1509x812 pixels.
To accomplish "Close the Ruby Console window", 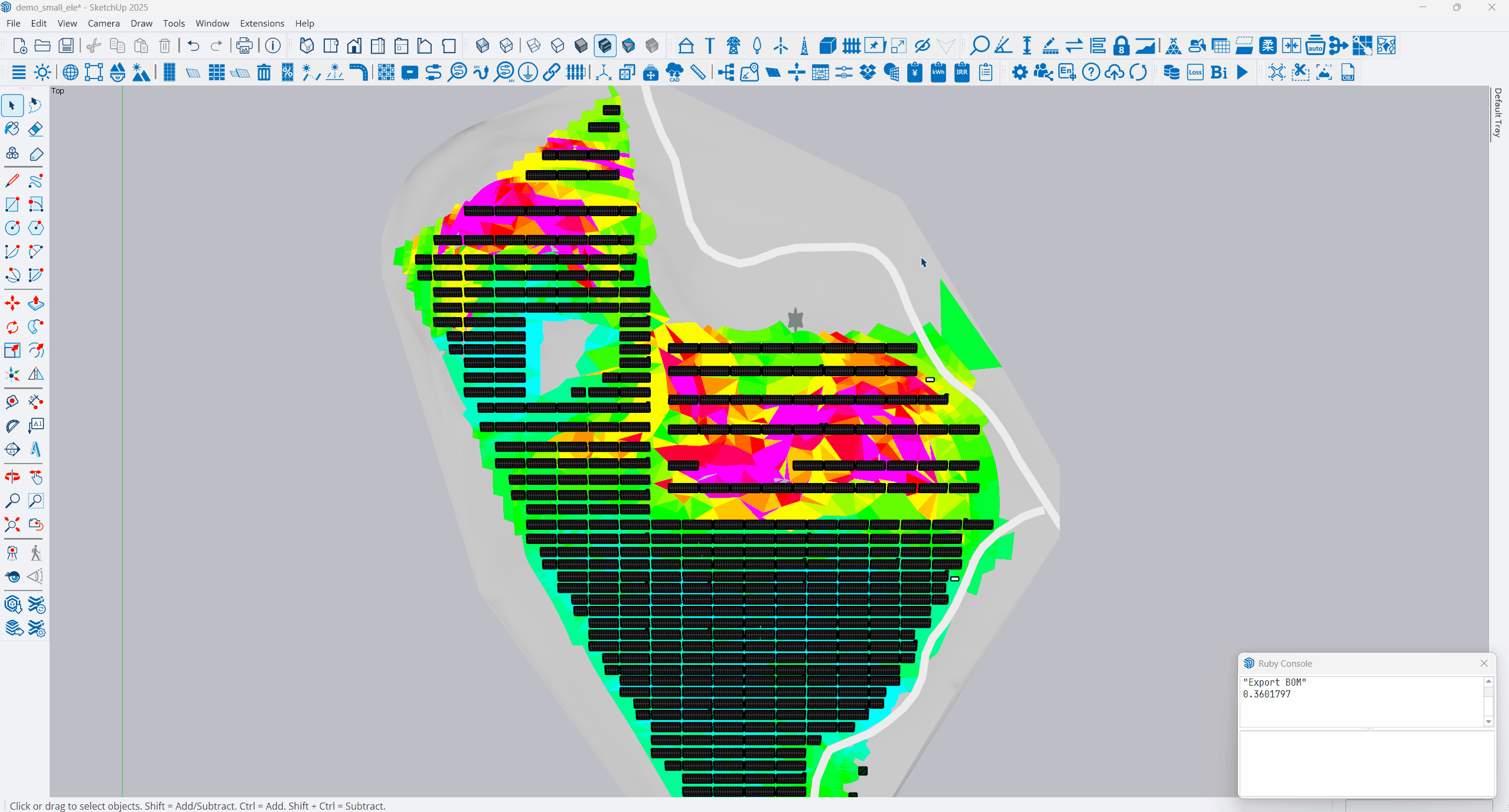I will tap(1484, 663).
